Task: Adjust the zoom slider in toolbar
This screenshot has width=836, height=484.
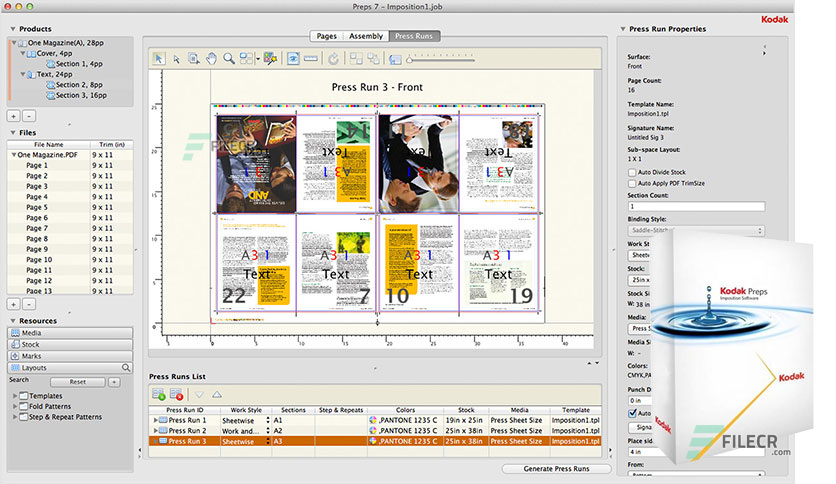Action: [x=411, y=60]
